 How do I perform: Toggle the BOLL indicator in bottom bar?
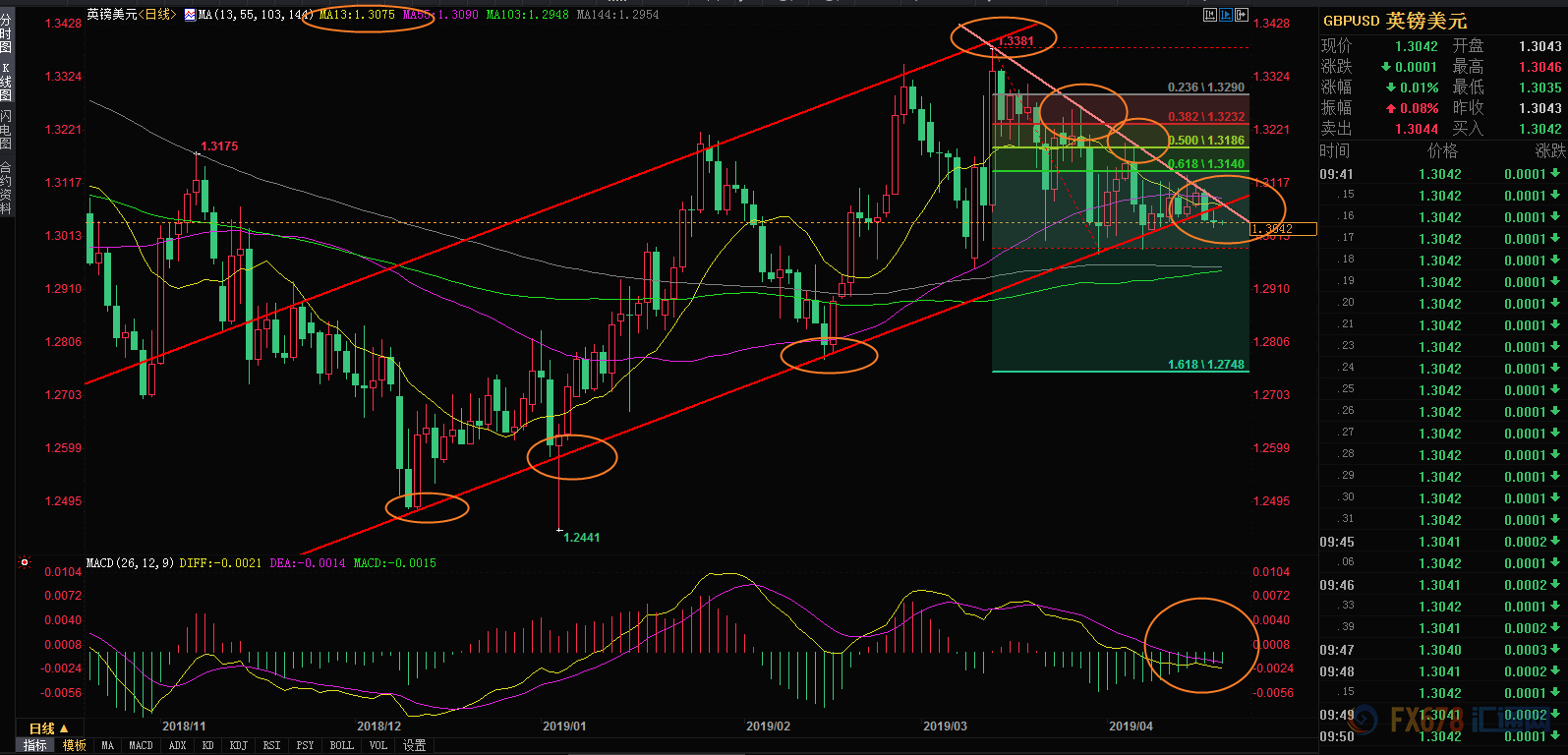(x=341, y=746)
